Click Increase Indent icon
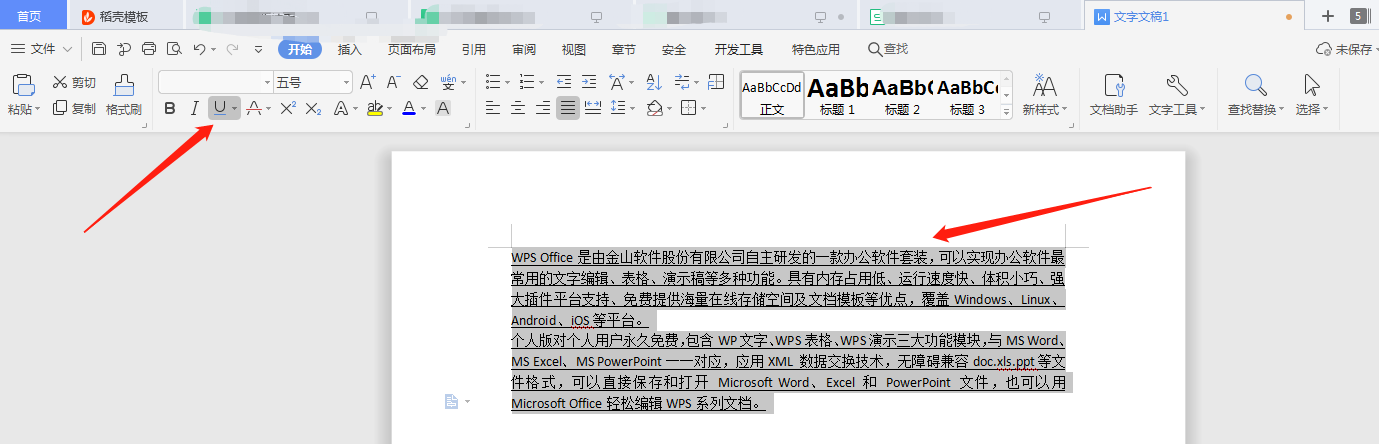 coord(590,82)
